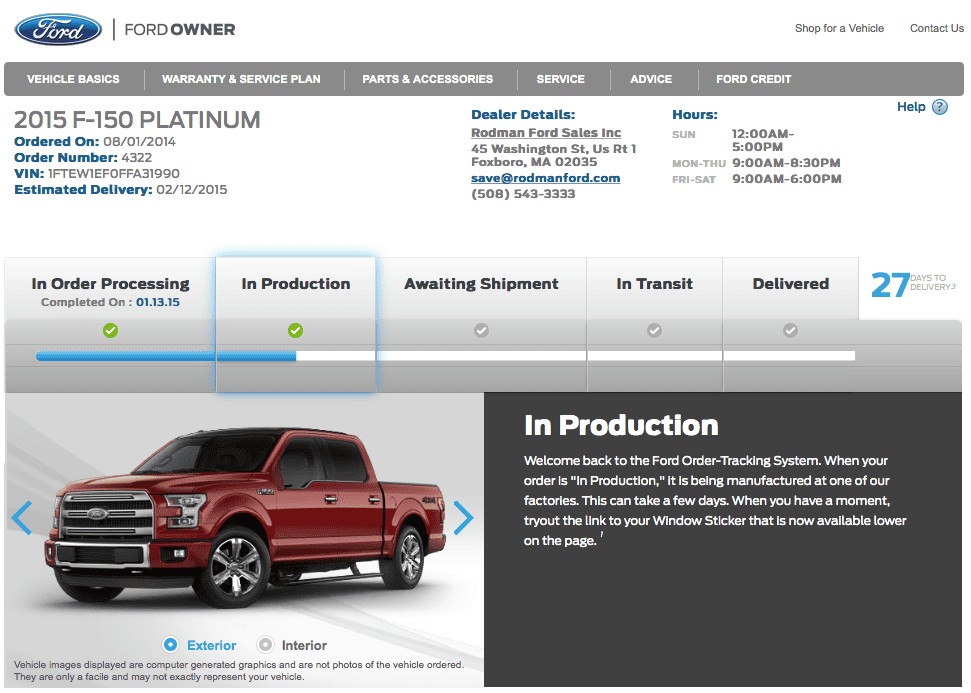Screen dimensions: 971x693
Task: Open the Contact Us link
Action: (936, 28)
